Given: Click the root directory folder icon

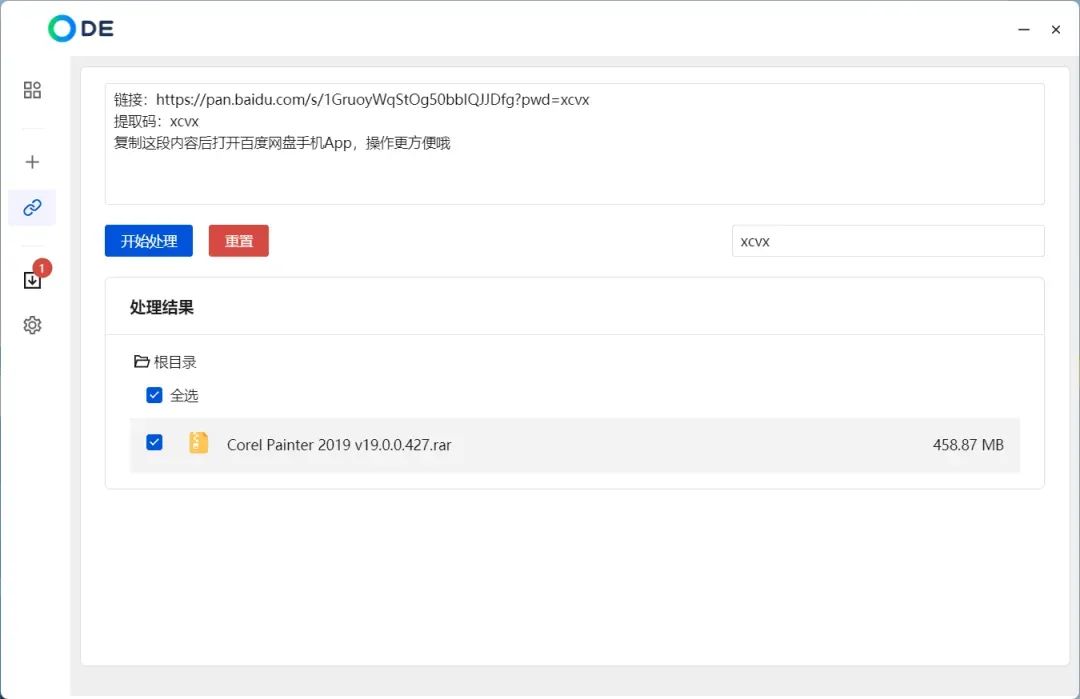Looking at the screenshot, I should pos(141,361).
